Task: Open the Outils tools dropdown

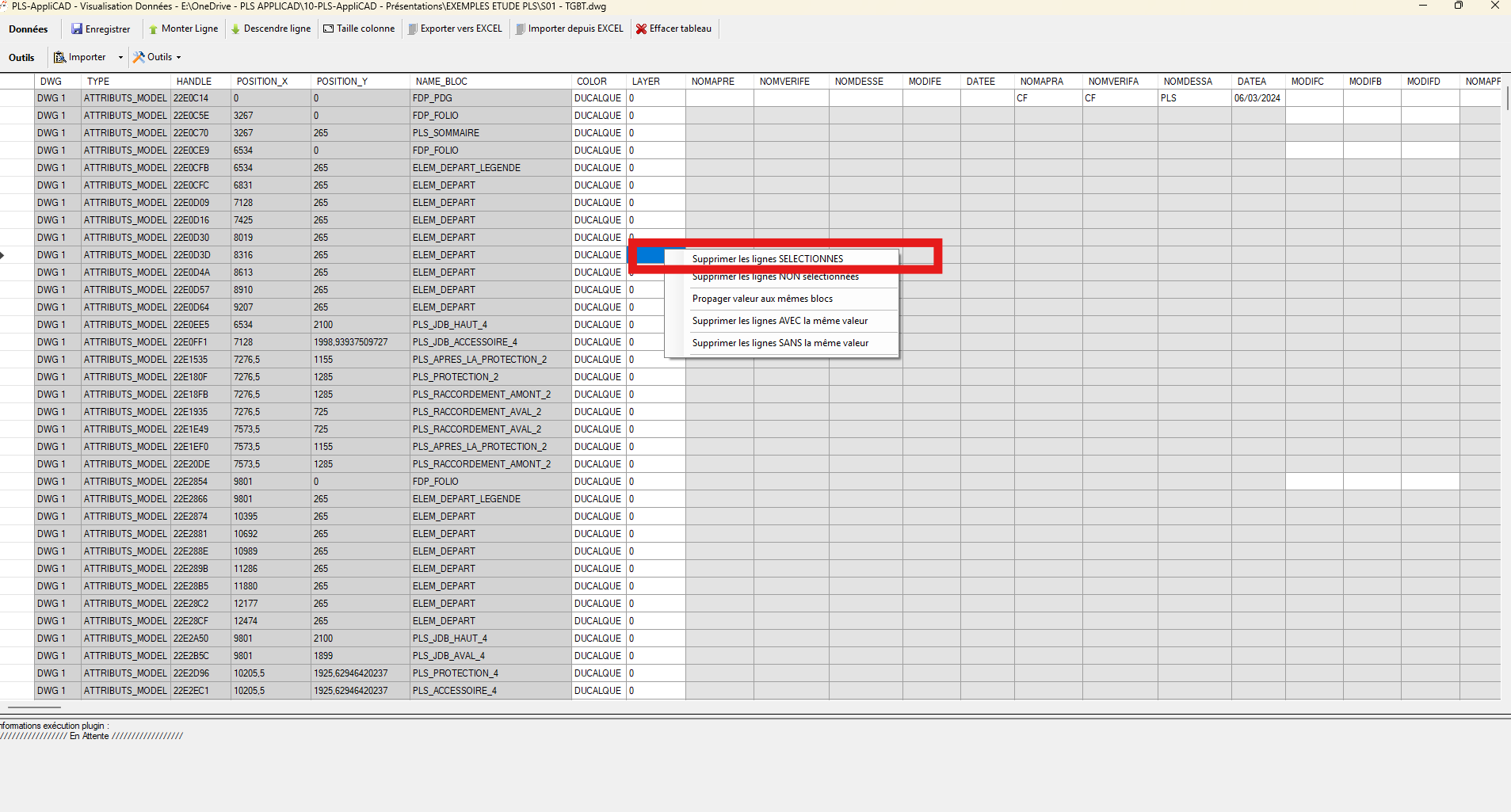Action: 157,57
